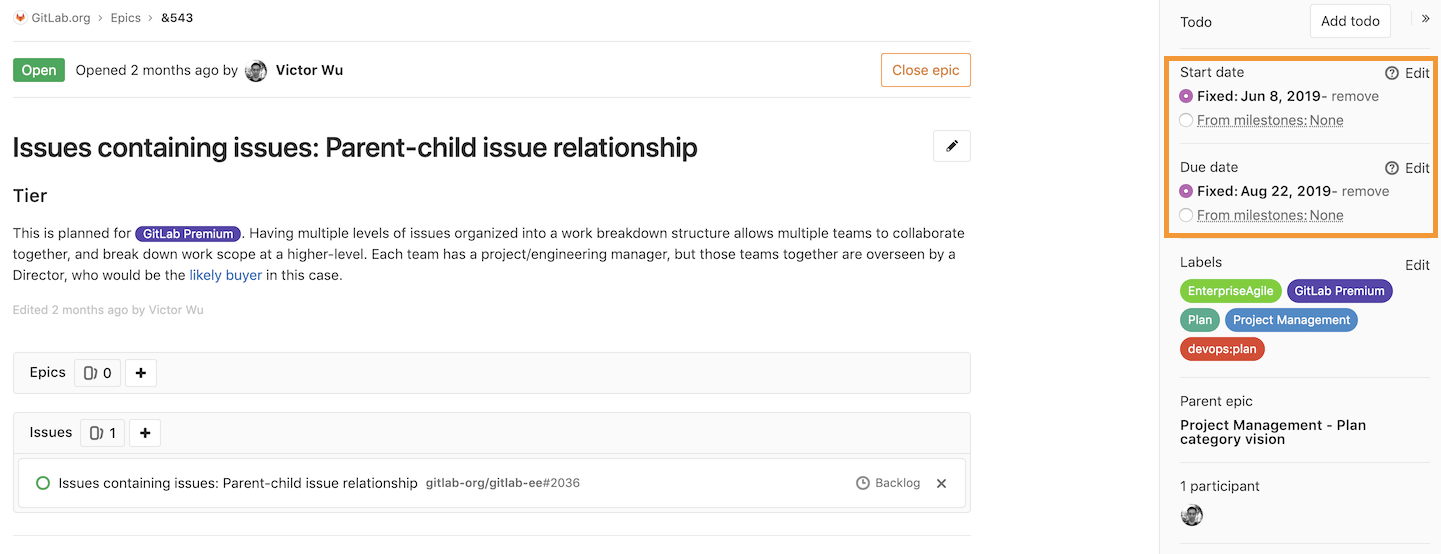1441x554 pixels.
Task: Open Labels Edit dropdown
Action: tap(1417, 265)
